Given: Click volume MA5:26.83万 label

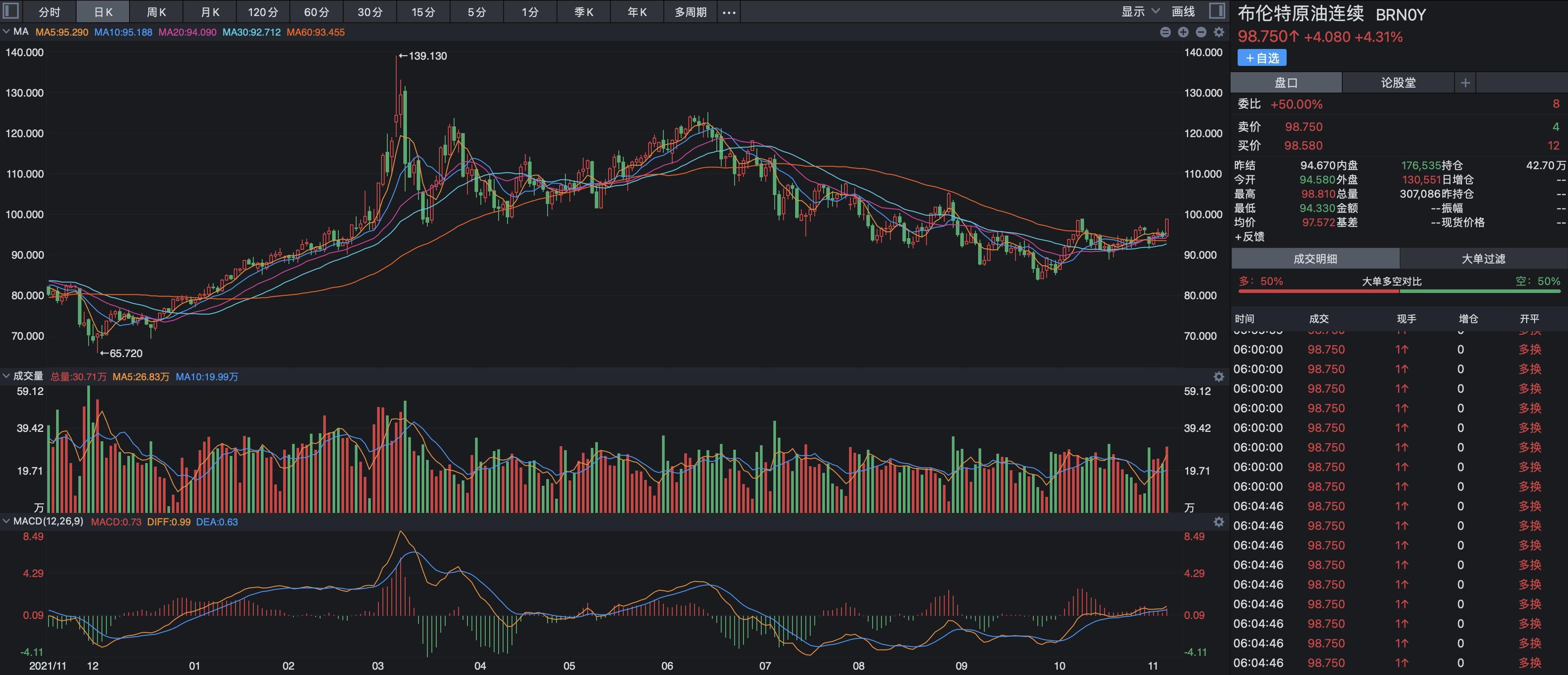Looking at the screenshot, I should (x=141, y=377).
